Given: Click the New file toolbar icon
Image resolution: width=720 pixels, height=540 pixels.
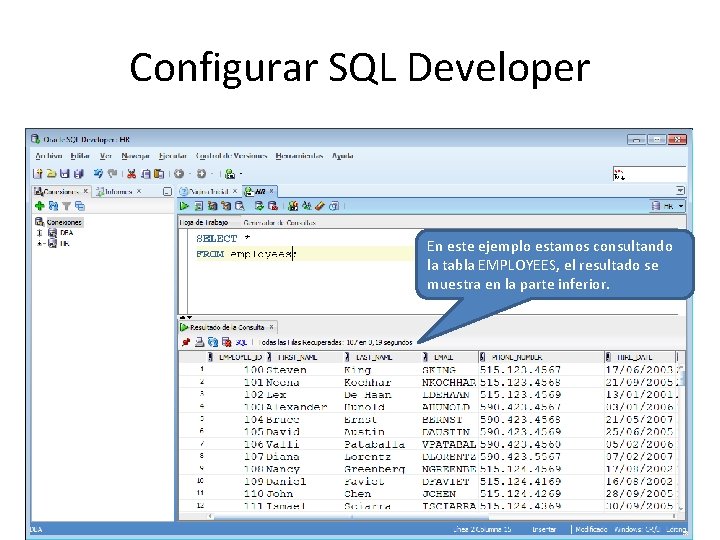Looking at the screenshot, I should (x=38, y=174).
